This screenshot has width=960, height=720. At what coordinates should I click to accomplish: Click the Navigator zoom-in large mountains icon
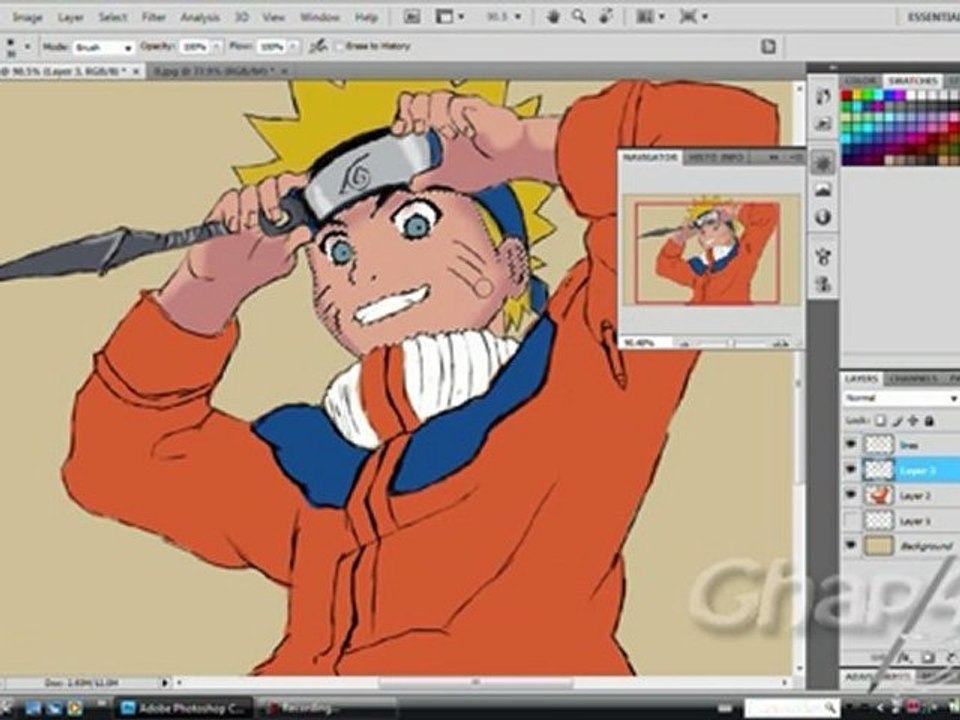pyautogui.click(x=781, y=343)
